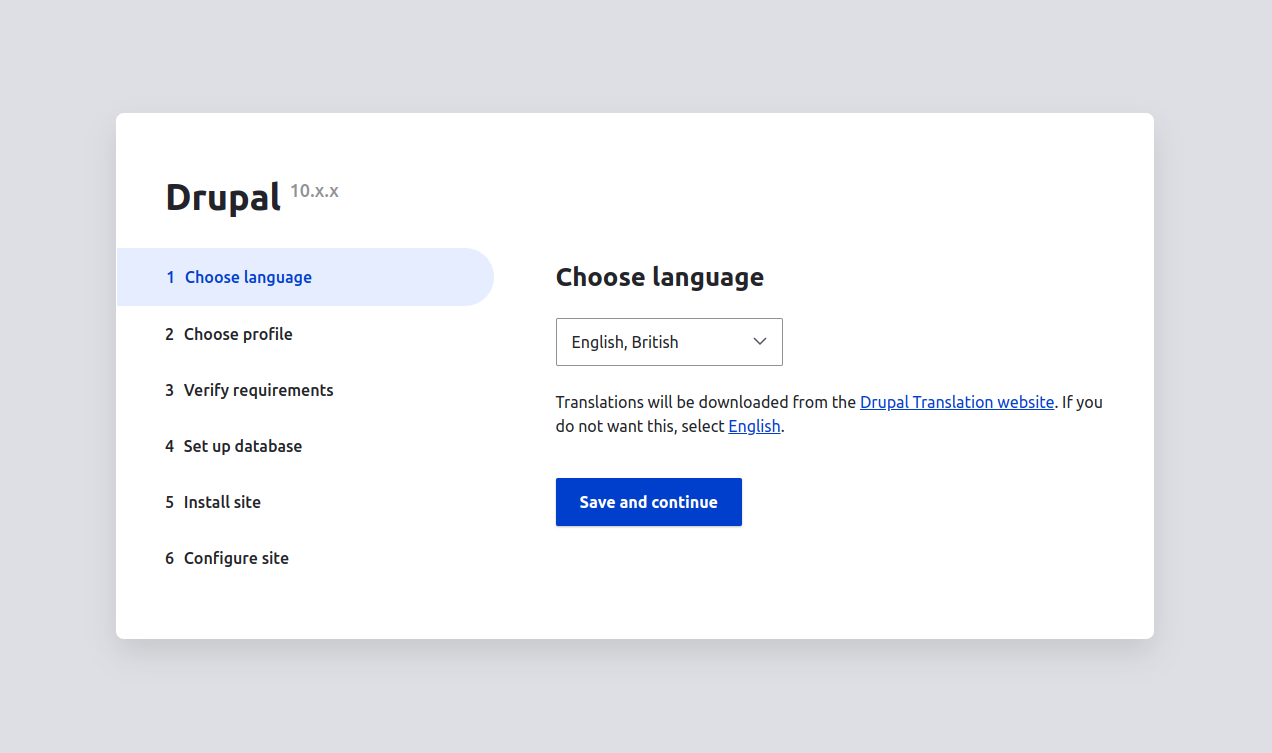1272x753 pixels.
Task: Select the 'Choose profile' step label
Action: (238, 334)
